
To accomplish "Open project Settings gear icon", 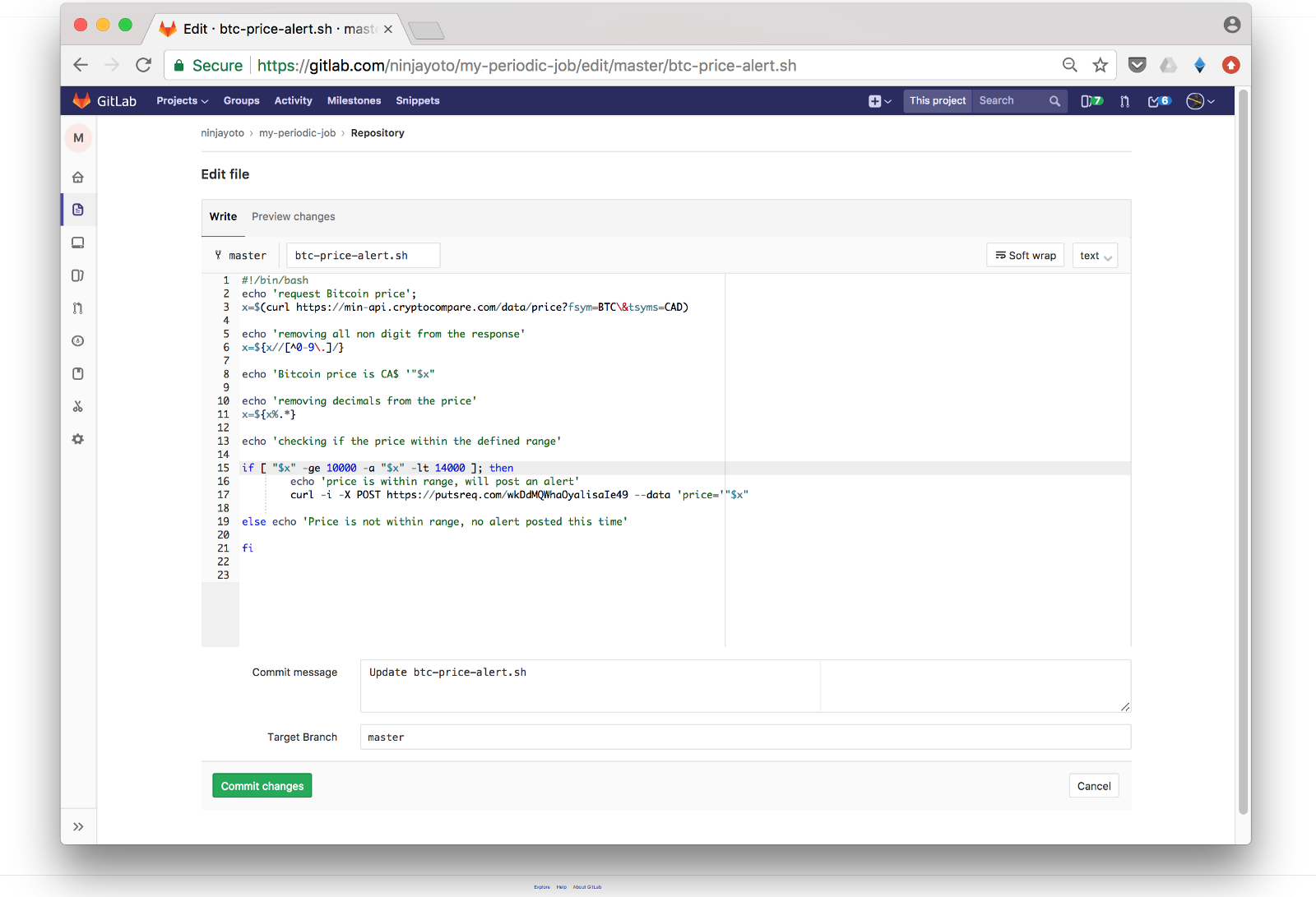I will pyautogui.click(x=78, y=440).
